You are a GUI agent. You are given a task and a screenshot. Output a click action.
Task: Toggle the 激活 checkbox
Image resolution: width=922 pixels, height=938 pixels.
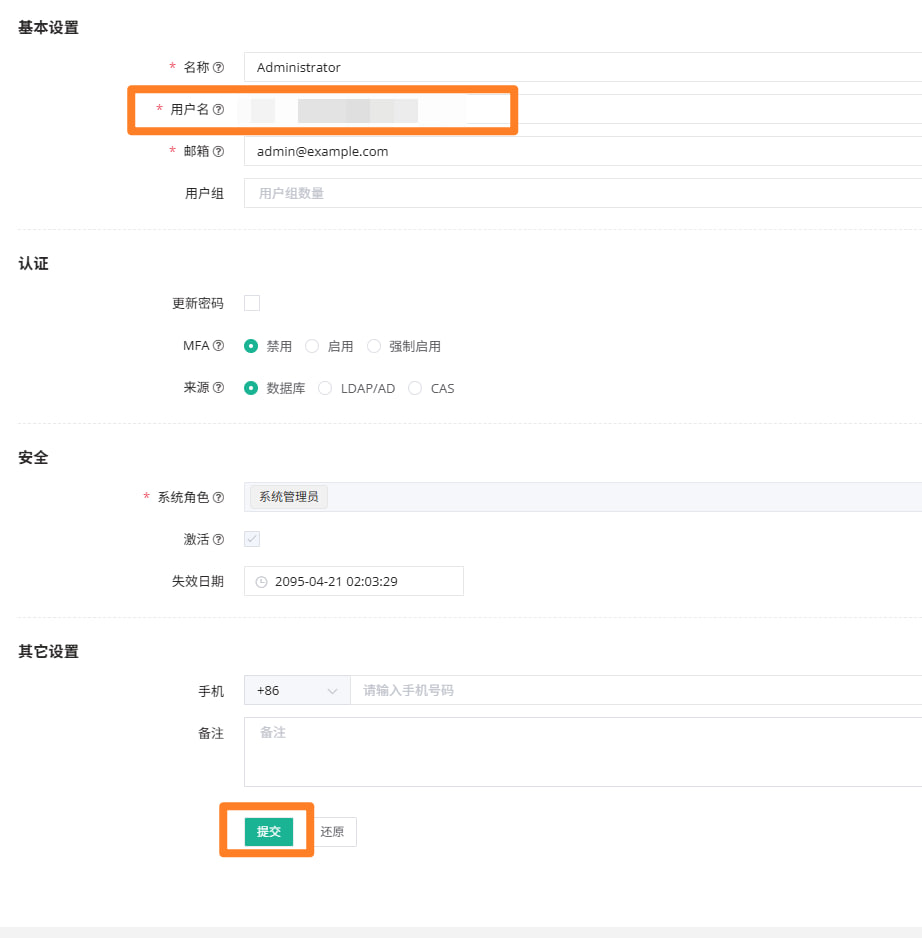pyautogui.click(x=252, y=539)
